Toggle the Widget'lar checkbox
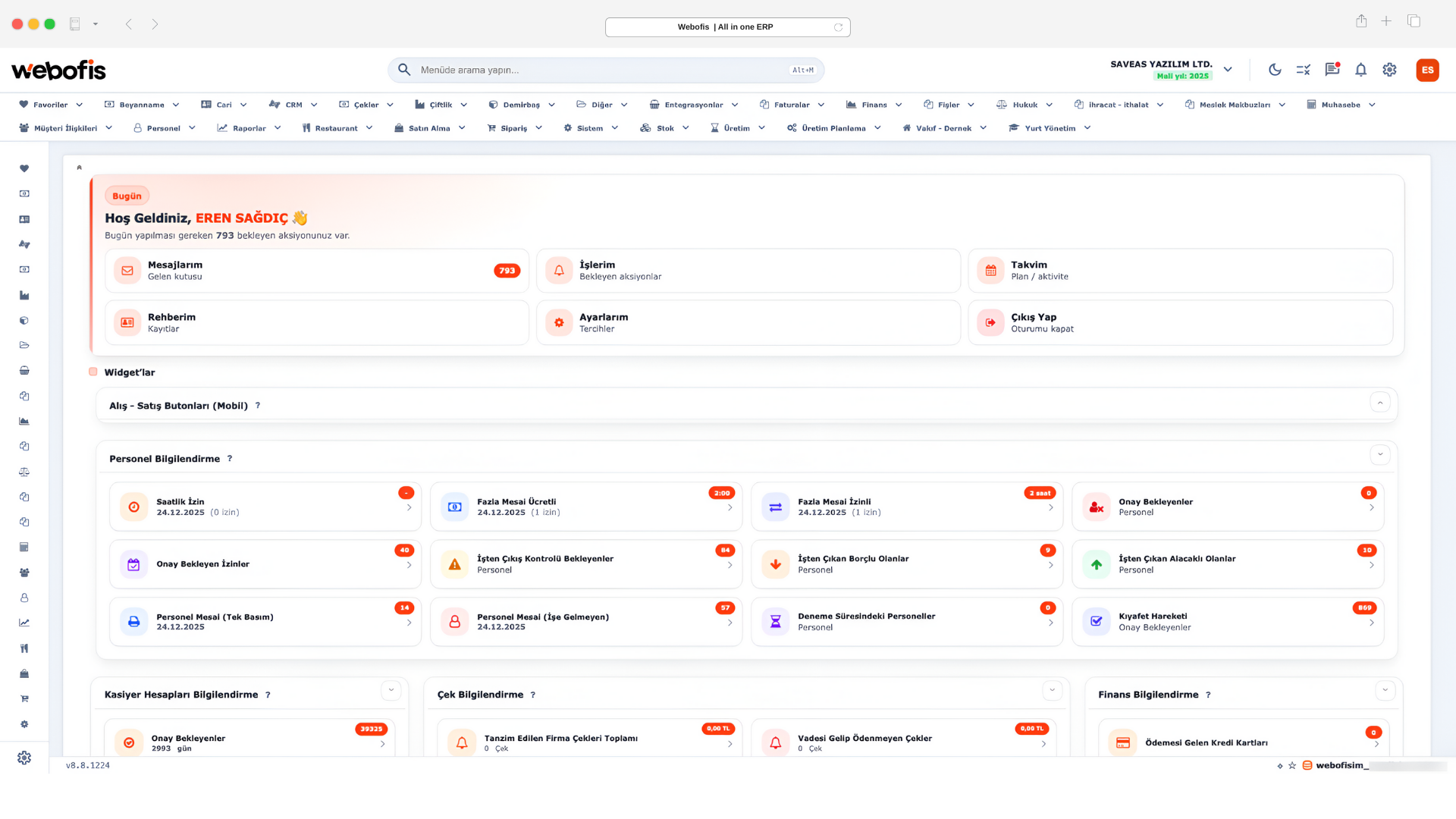This screenshot has height=819, width=1456. click(x=93, y=372)
